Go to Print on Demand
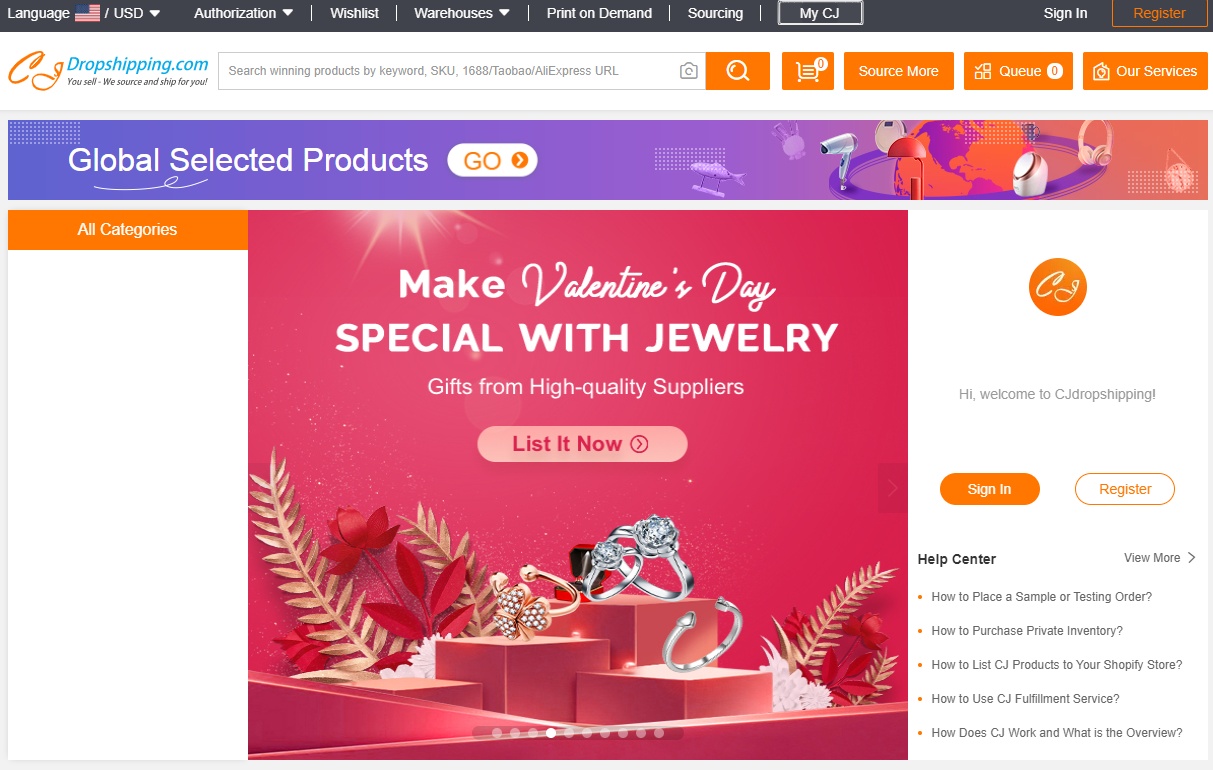 click(x=599, y=13)
